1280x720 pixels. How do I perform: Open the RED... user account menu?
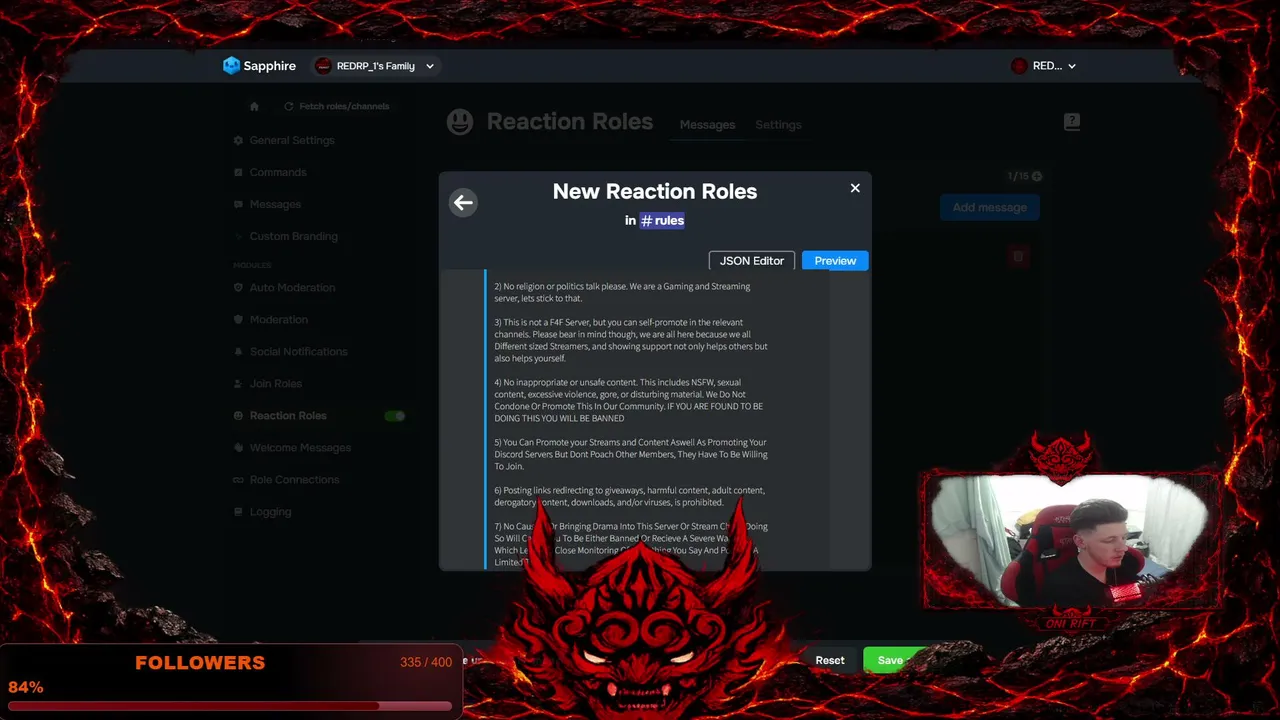coord(1043,66)
